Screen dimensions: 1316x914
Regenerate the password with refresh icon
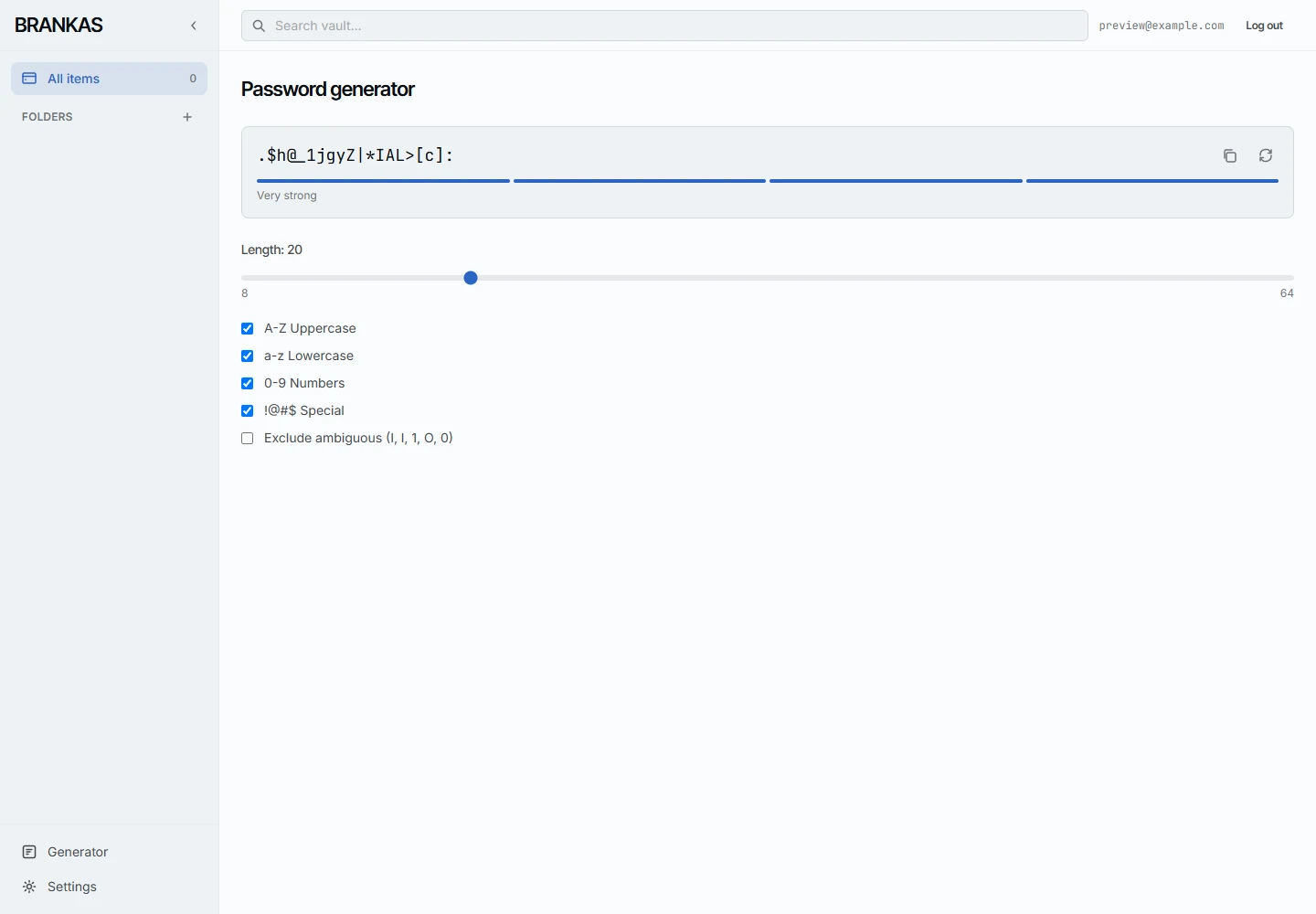(x=1266, y=155)
